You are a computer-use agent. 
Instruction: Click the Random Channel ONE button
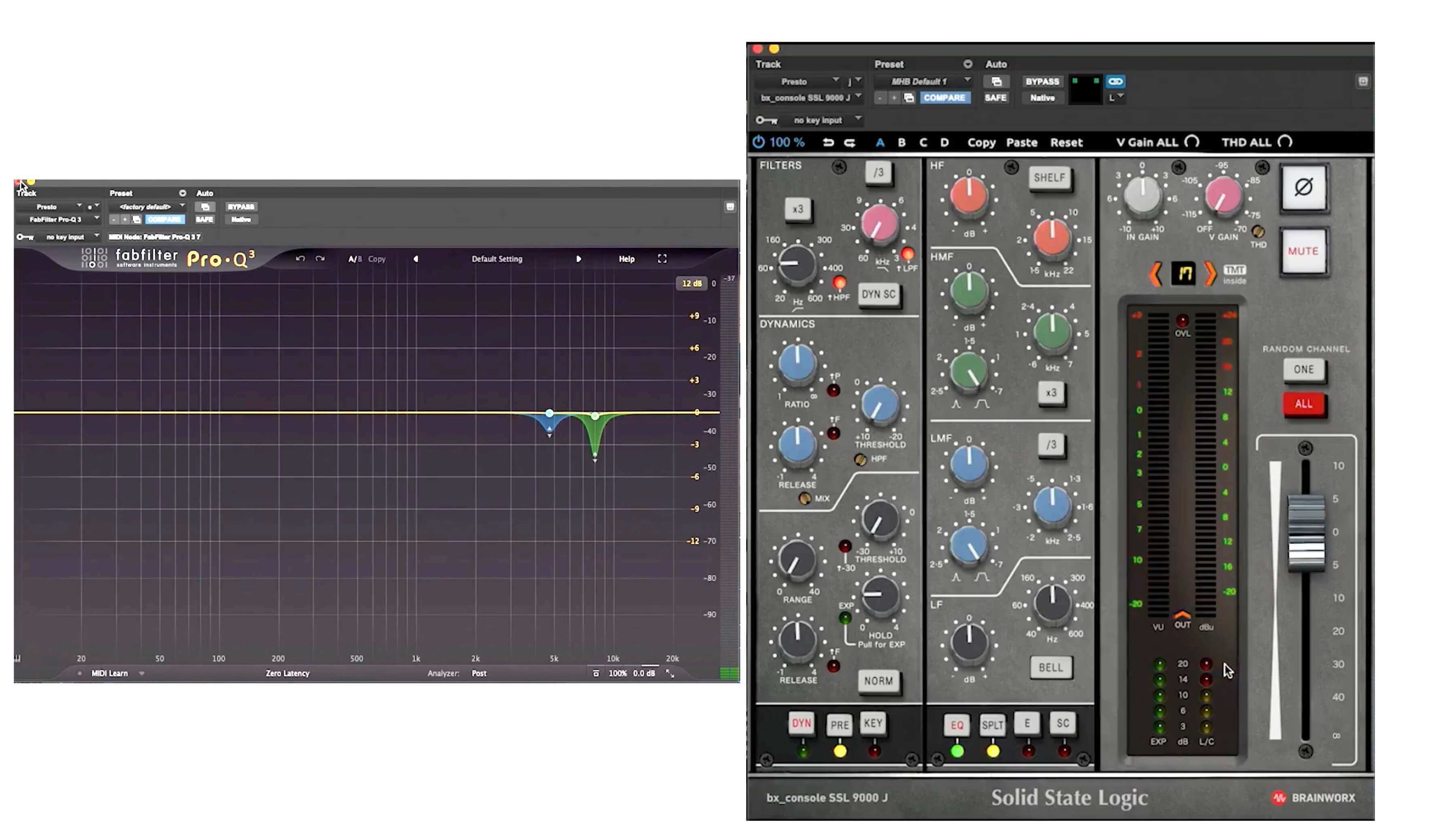tap(1303, 370)
